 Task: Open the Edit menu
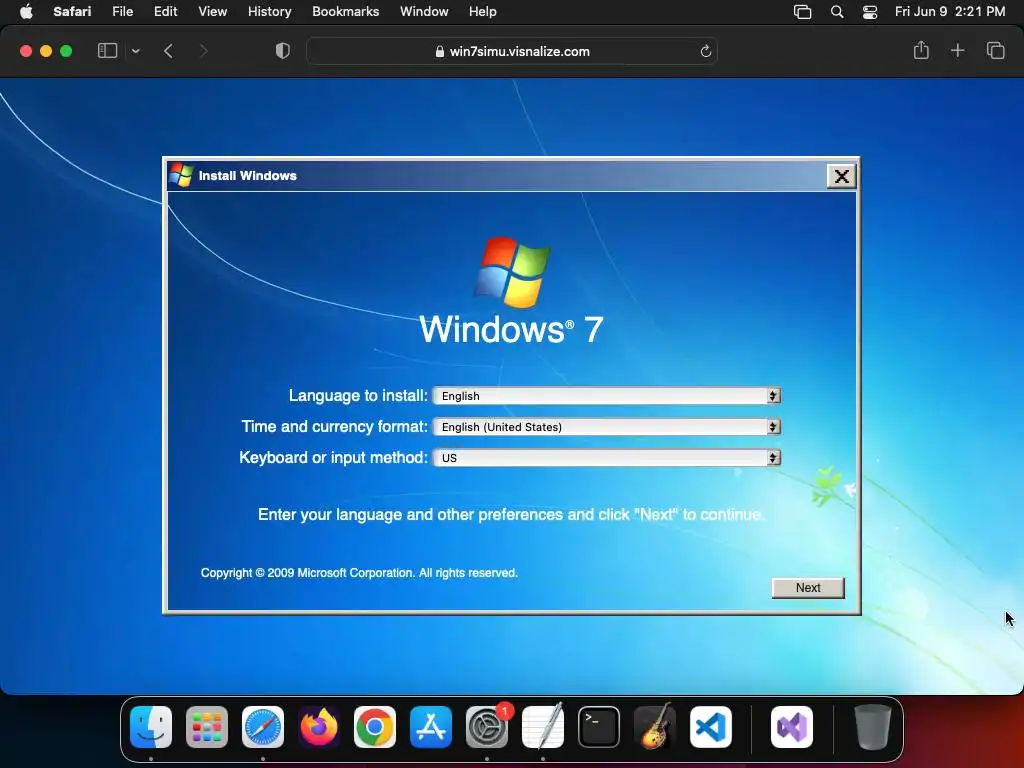coord(165,11)
